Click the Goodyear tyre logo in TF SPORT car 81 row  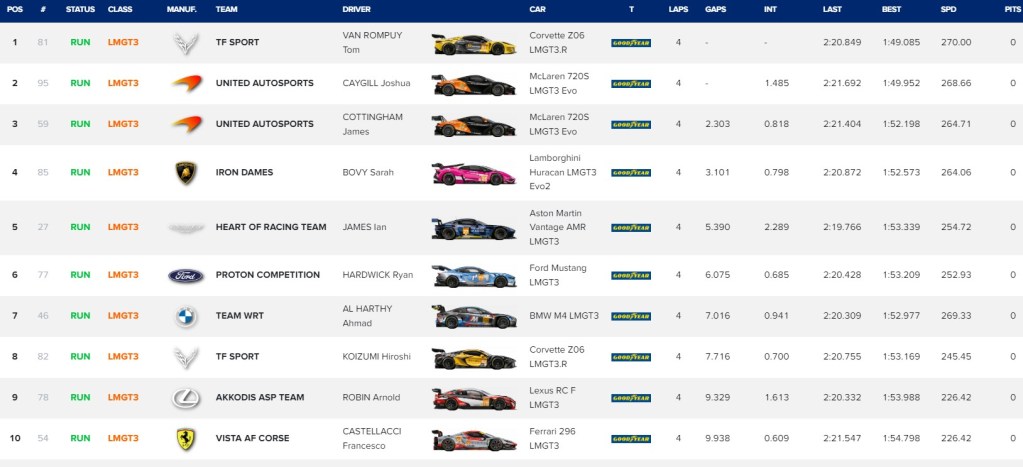coord(631,43)
